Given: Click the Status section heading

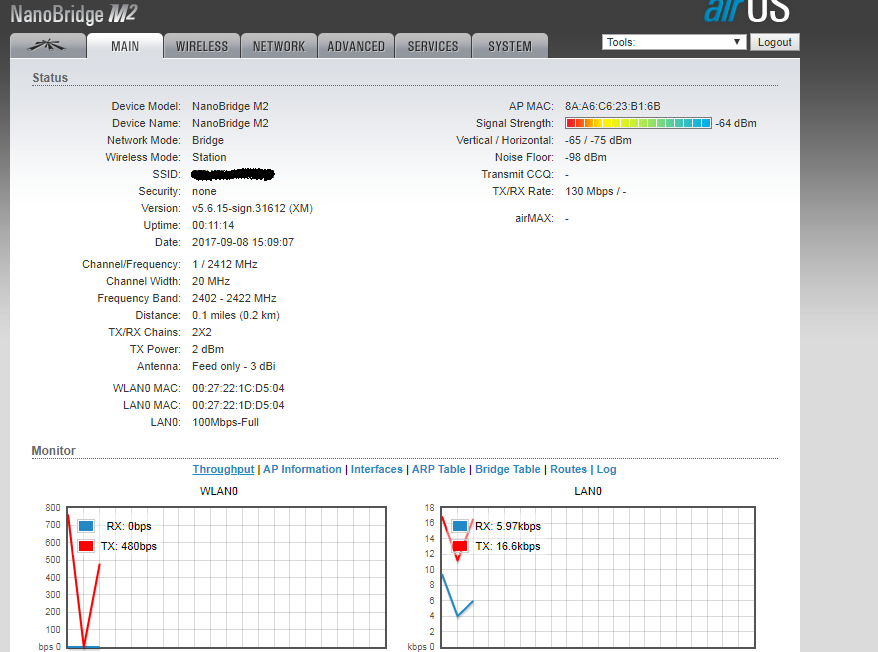Looking at the screenshot, I should click(50, 78).
